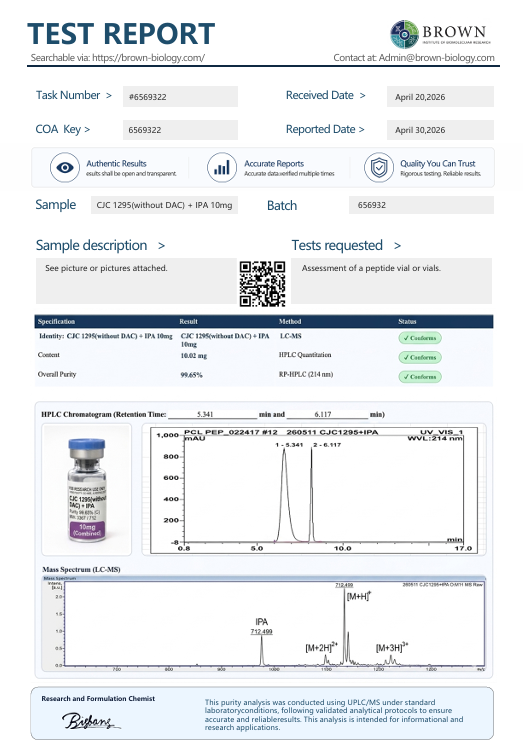Click the Admin@brown-biology.com contact email
This screenshot has width=523, height=742.
click(436, 58)
